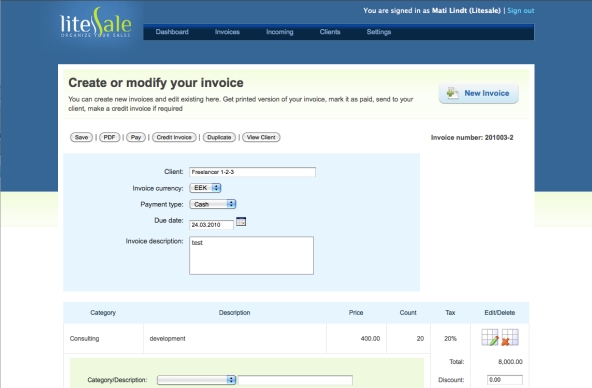Focus the Client field containing Freelancer 1-2-3
592x388 pixels.
pyautogui.click(x=252, y=172)
